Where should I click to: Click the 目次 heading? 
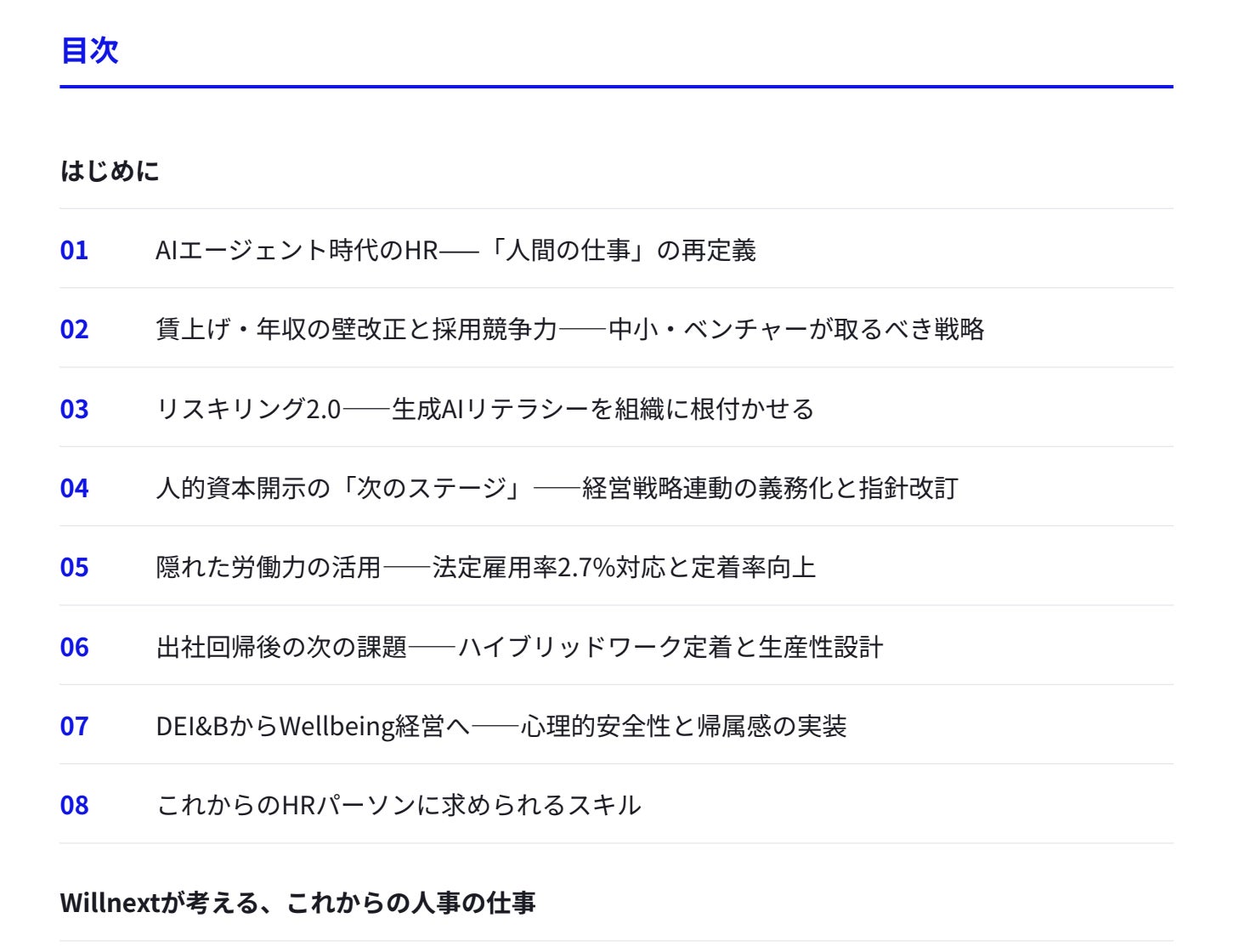pyautogui.click(x=89, y=51)
